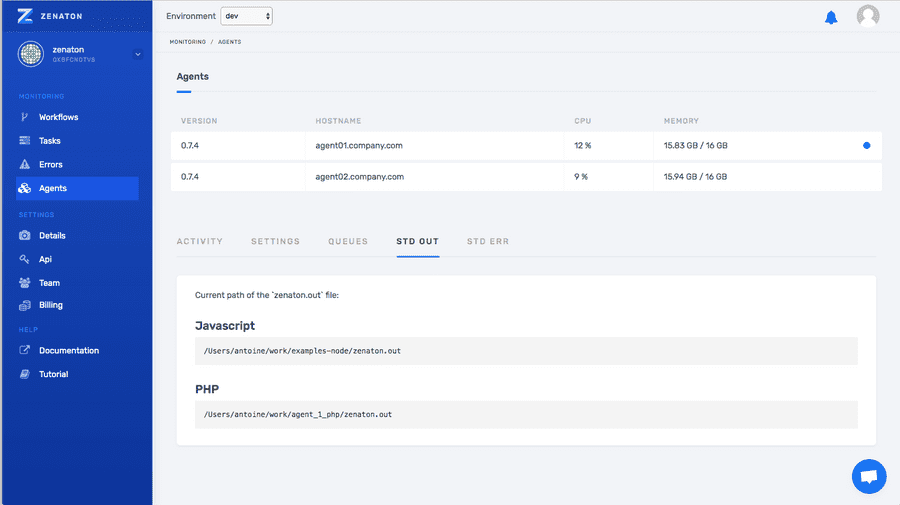Click the Version column header
This screenshot has height=505, width=900.
[x=199, y=121]
